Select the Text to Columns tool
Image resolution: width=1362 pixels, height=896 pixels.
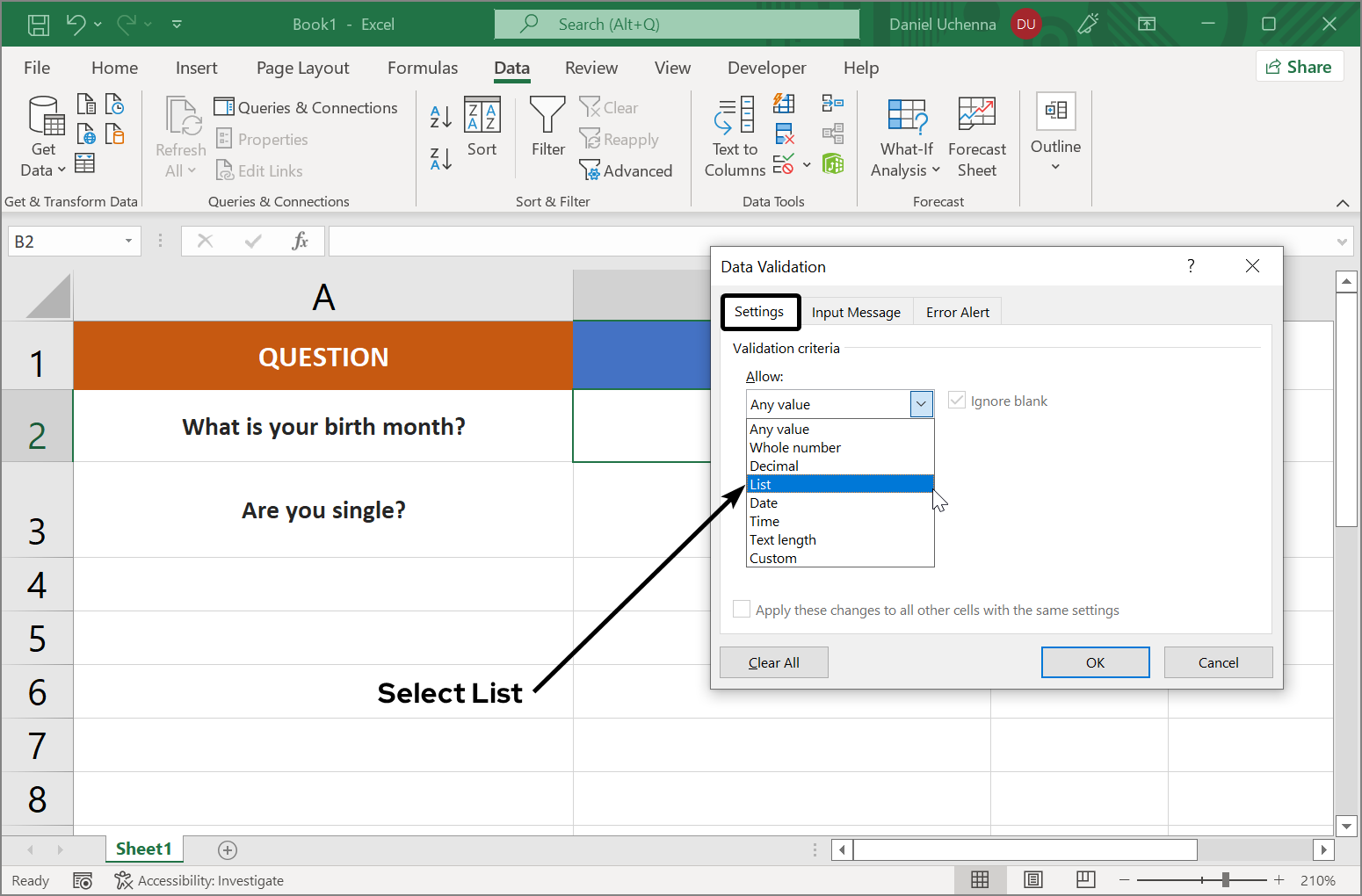click(x=735, y=134)
